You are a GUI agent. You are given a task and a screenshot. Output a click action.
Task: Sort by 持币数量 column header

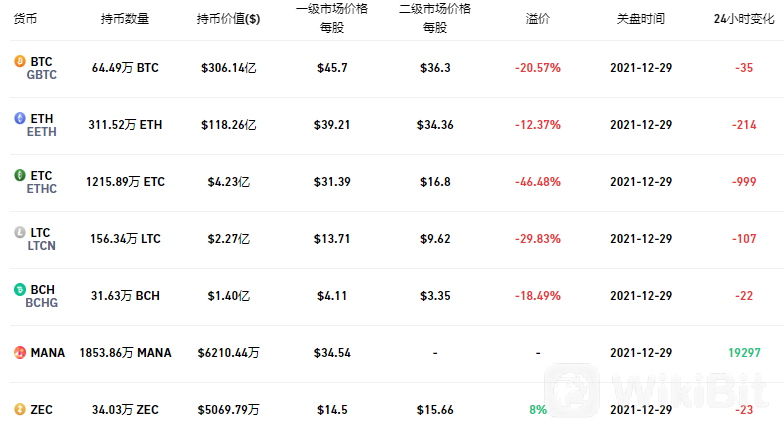point(125,19)
